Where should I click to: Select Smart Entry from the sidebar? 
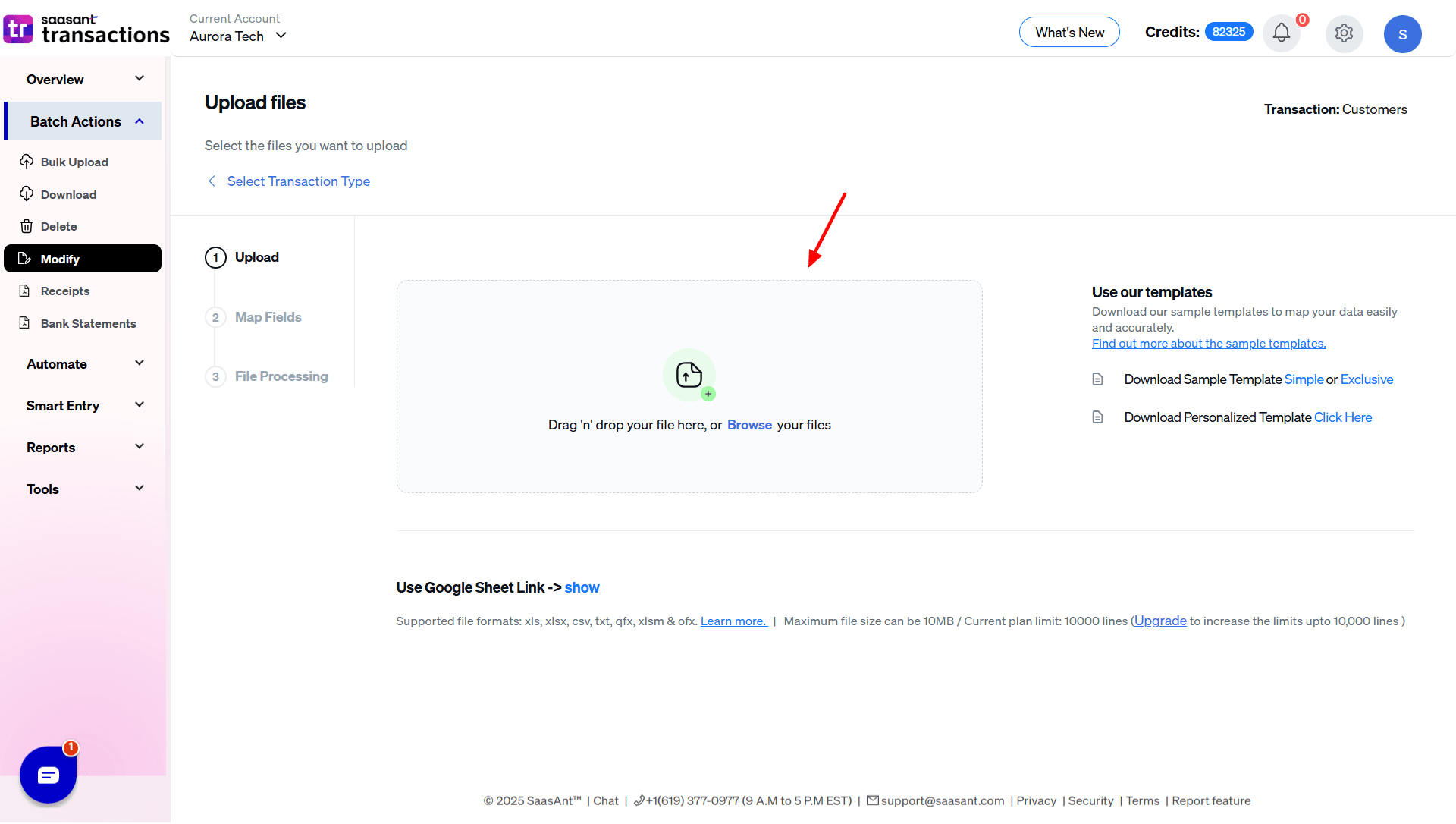click(83, 405)
